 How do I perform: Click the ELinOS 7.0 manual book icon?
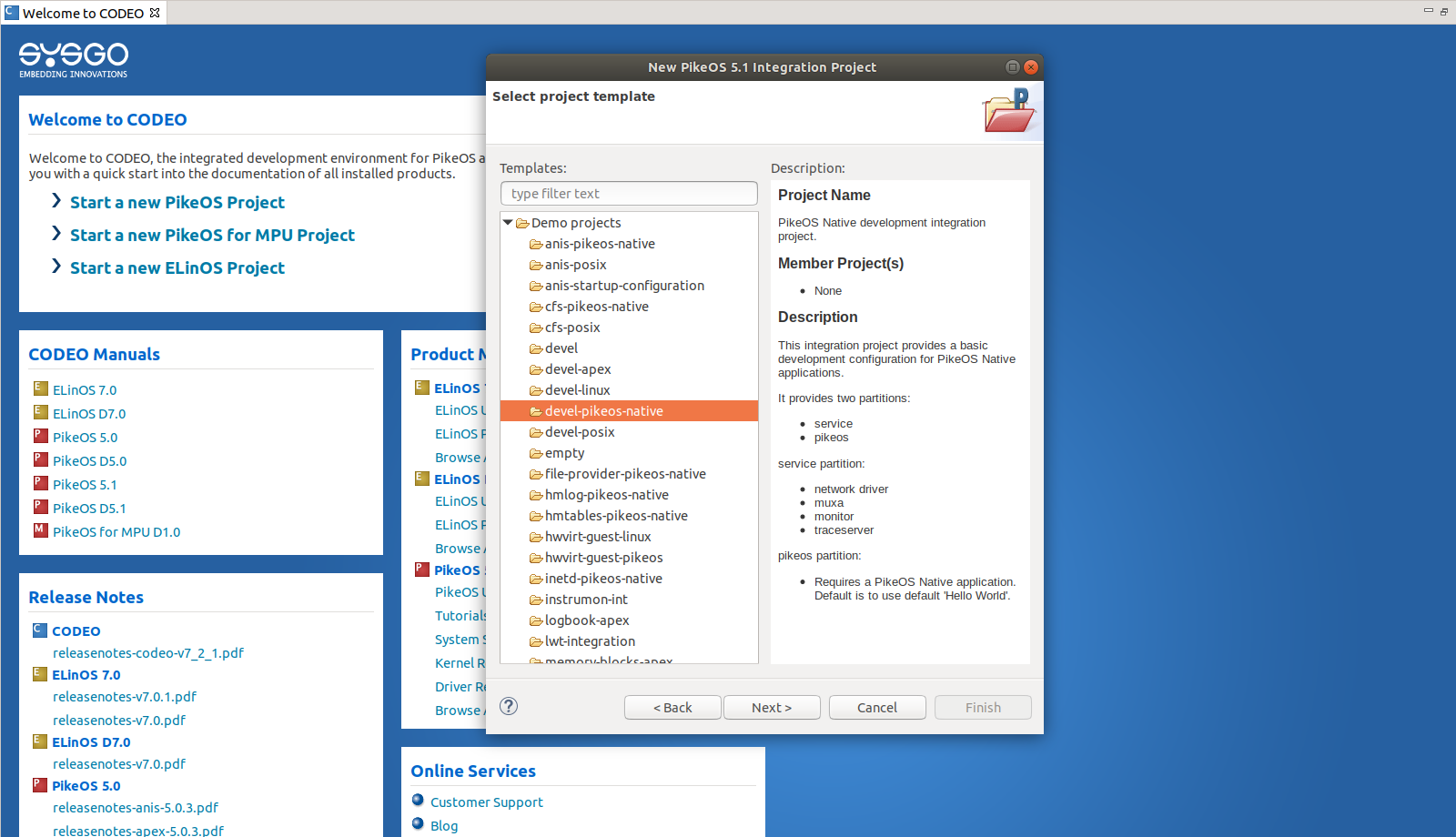coord(41,388)
